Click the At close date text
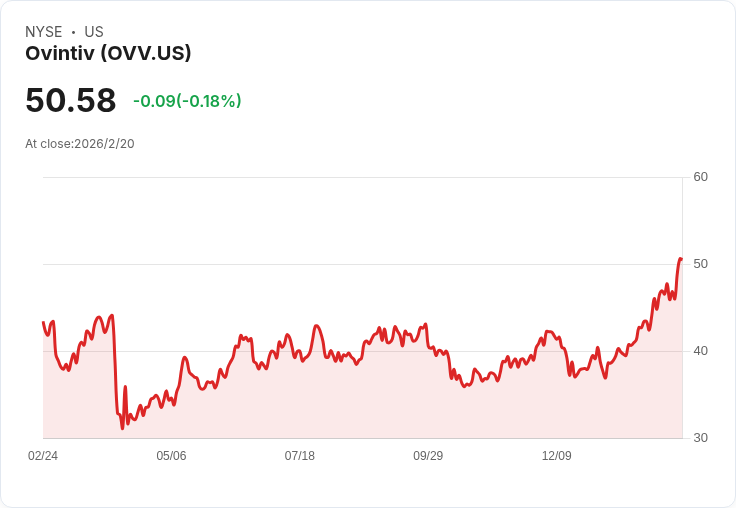Image resolution: width=736 pixels, height=508 pixels. (x=80, y=144)
